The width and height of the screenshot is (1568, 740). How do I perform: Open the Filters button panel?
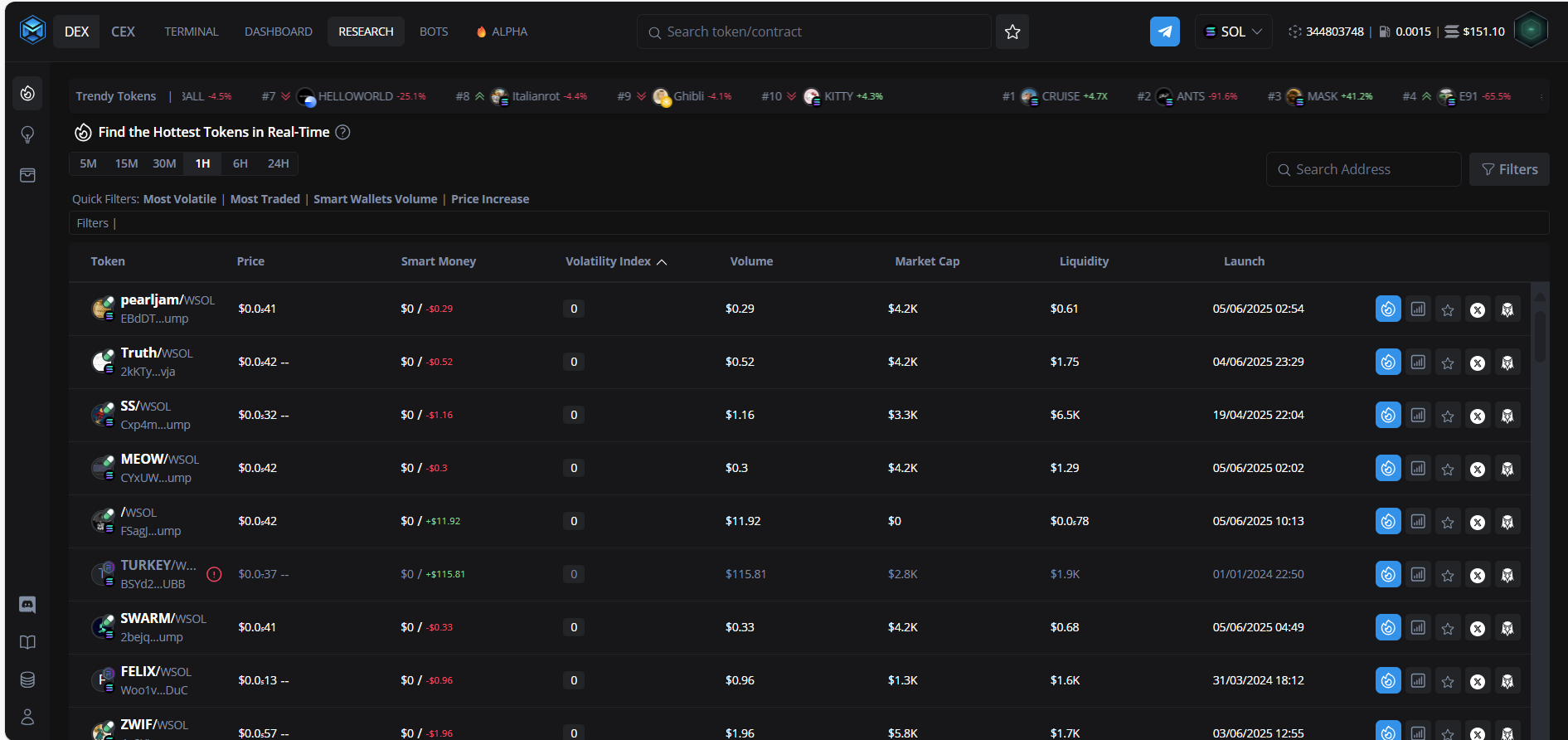(1509, 169)
